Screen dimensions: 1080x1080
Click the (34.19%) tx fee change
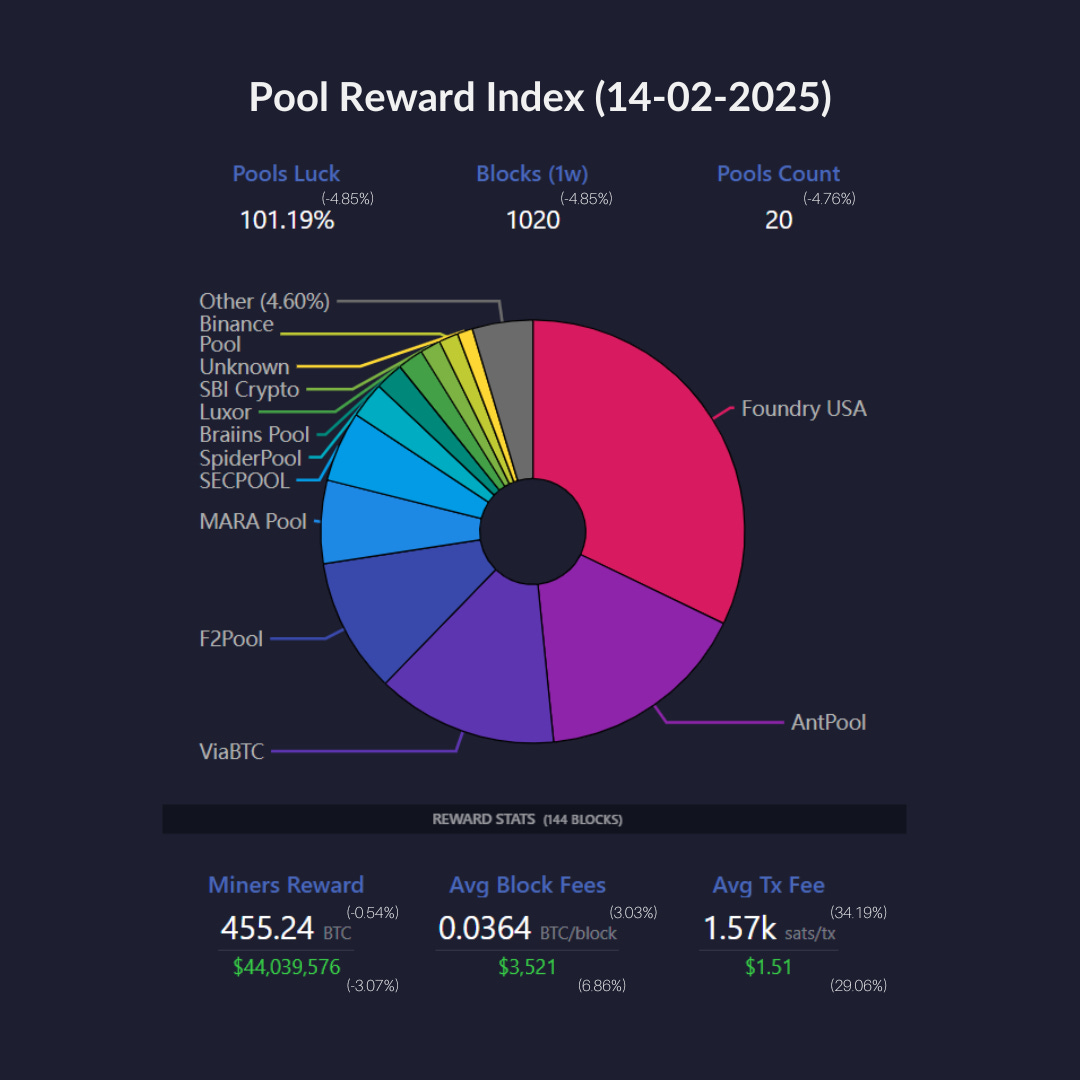pos(858,913)
